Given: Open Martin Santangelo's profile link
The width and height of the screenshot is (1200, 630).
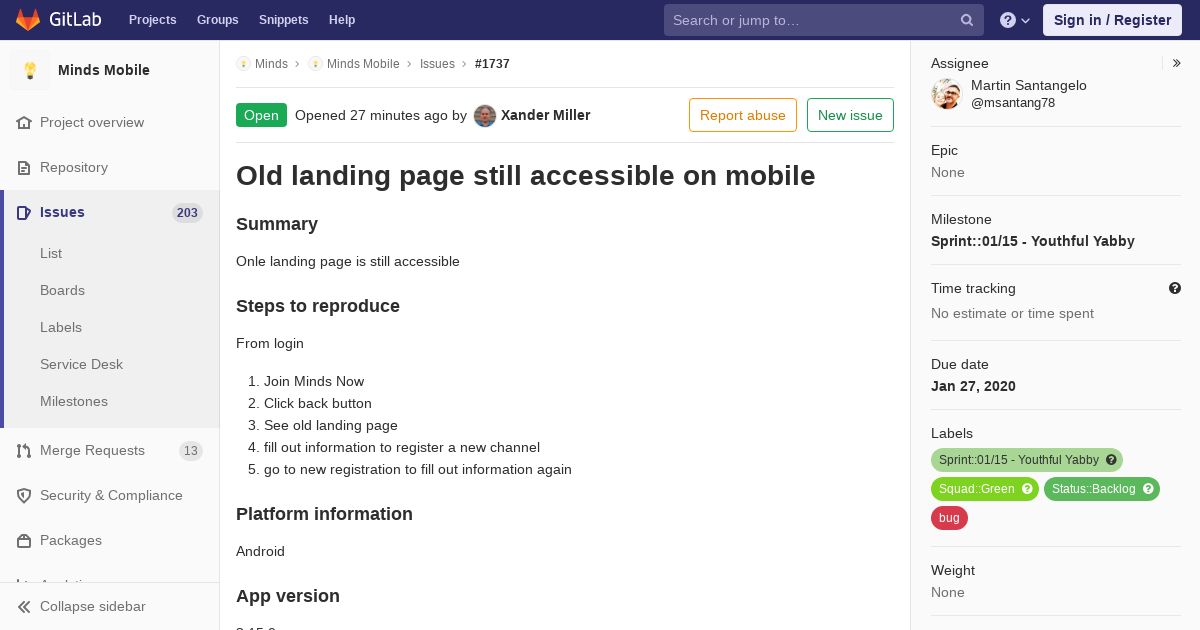Looking at the screenshot, I should coord(1029,86).
